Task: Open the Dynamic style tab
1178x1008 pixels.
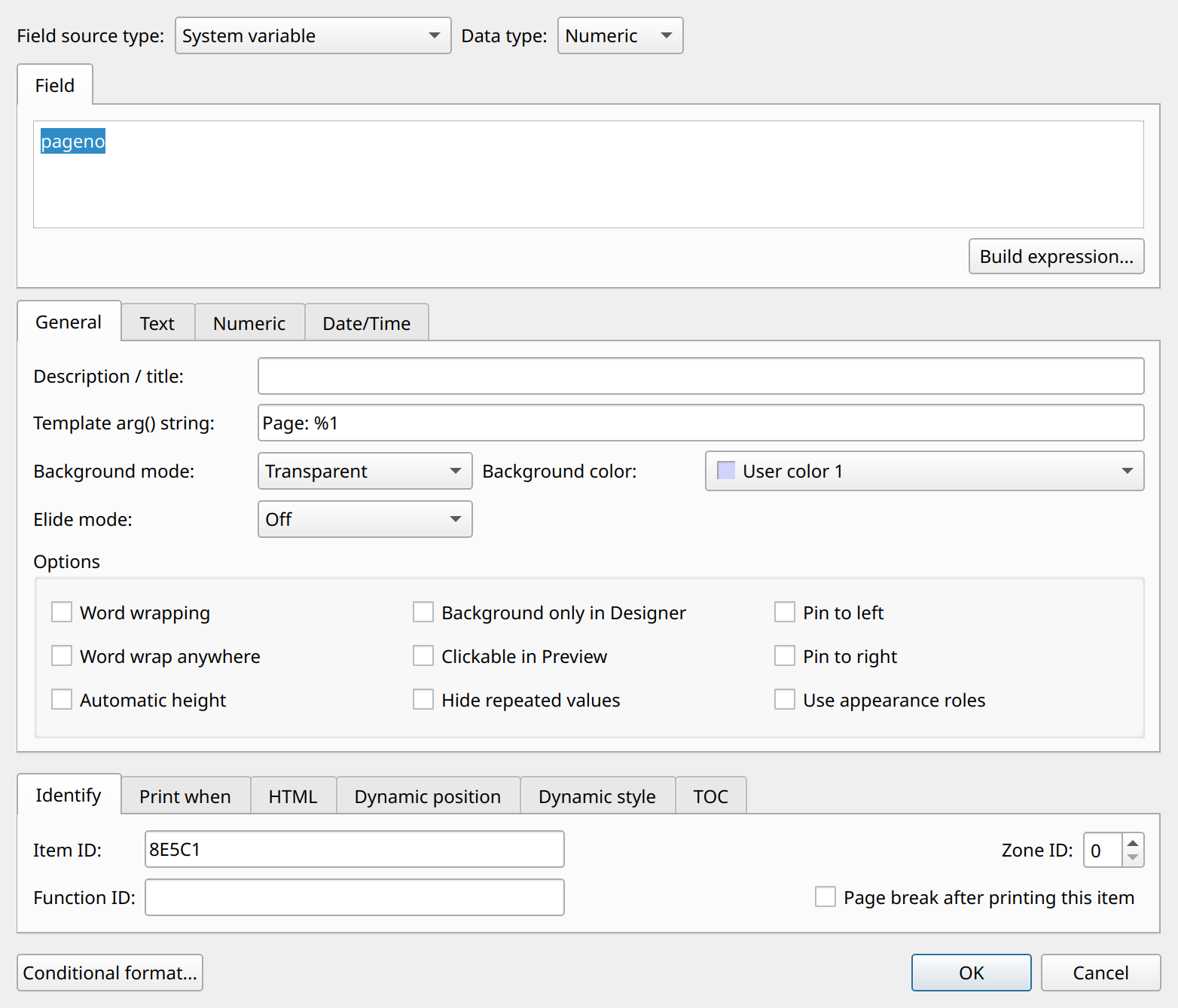Action: [597, 796]
